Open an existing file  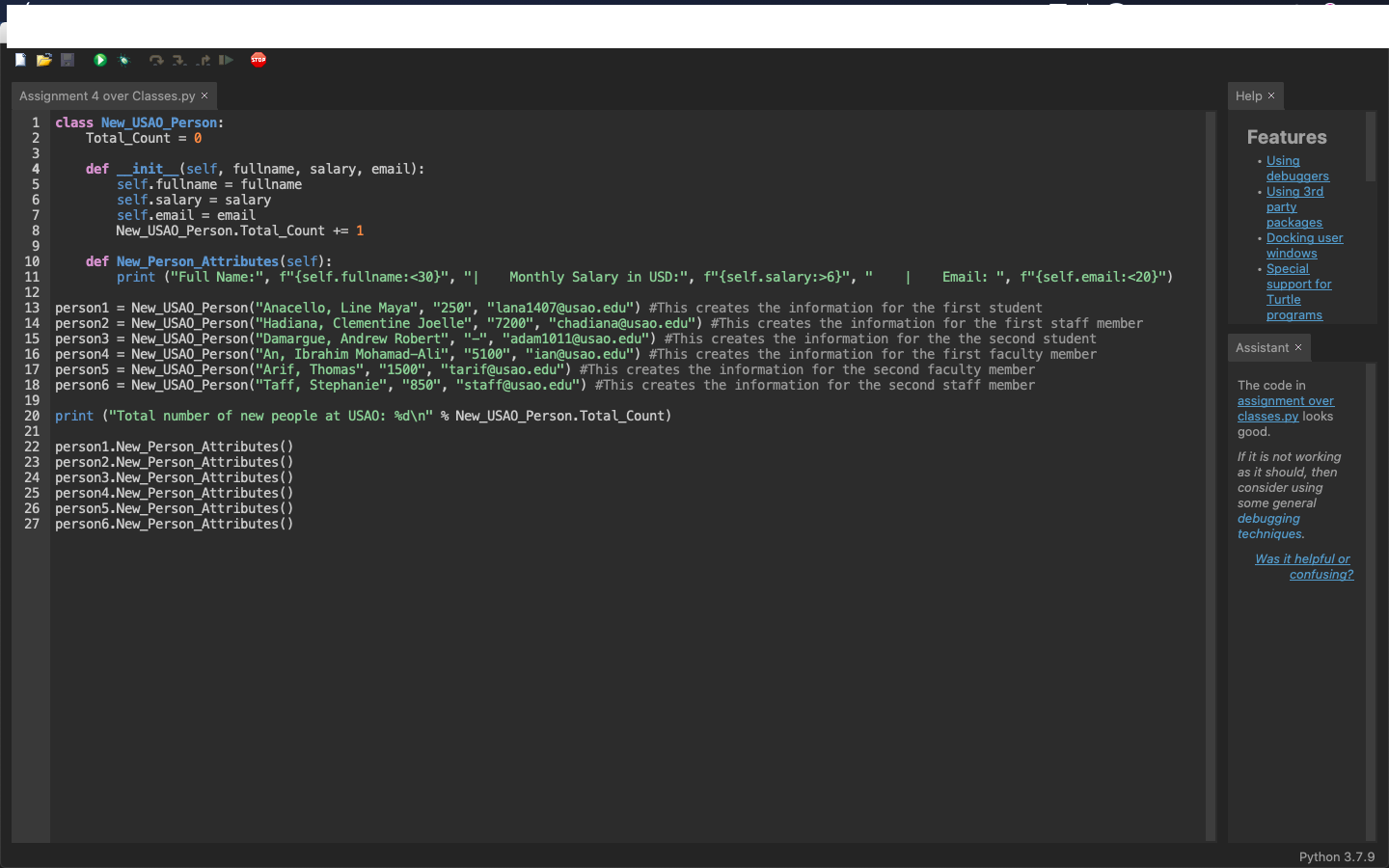43,60
